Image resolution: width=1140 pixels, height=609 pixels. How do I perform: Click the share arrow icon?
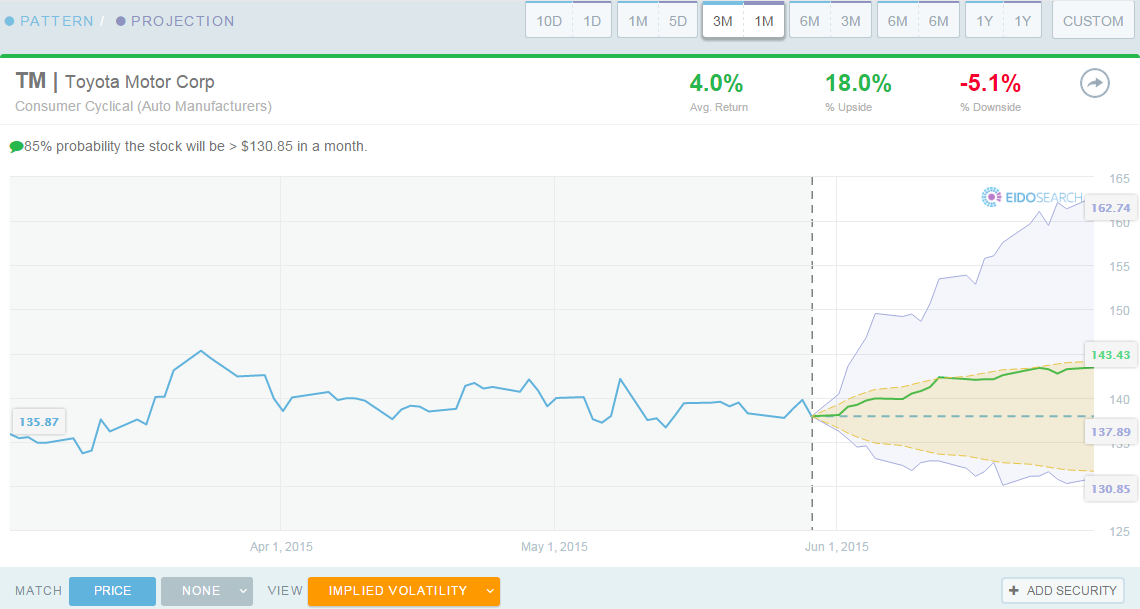pyautogui.click(x=1094, y=84)
